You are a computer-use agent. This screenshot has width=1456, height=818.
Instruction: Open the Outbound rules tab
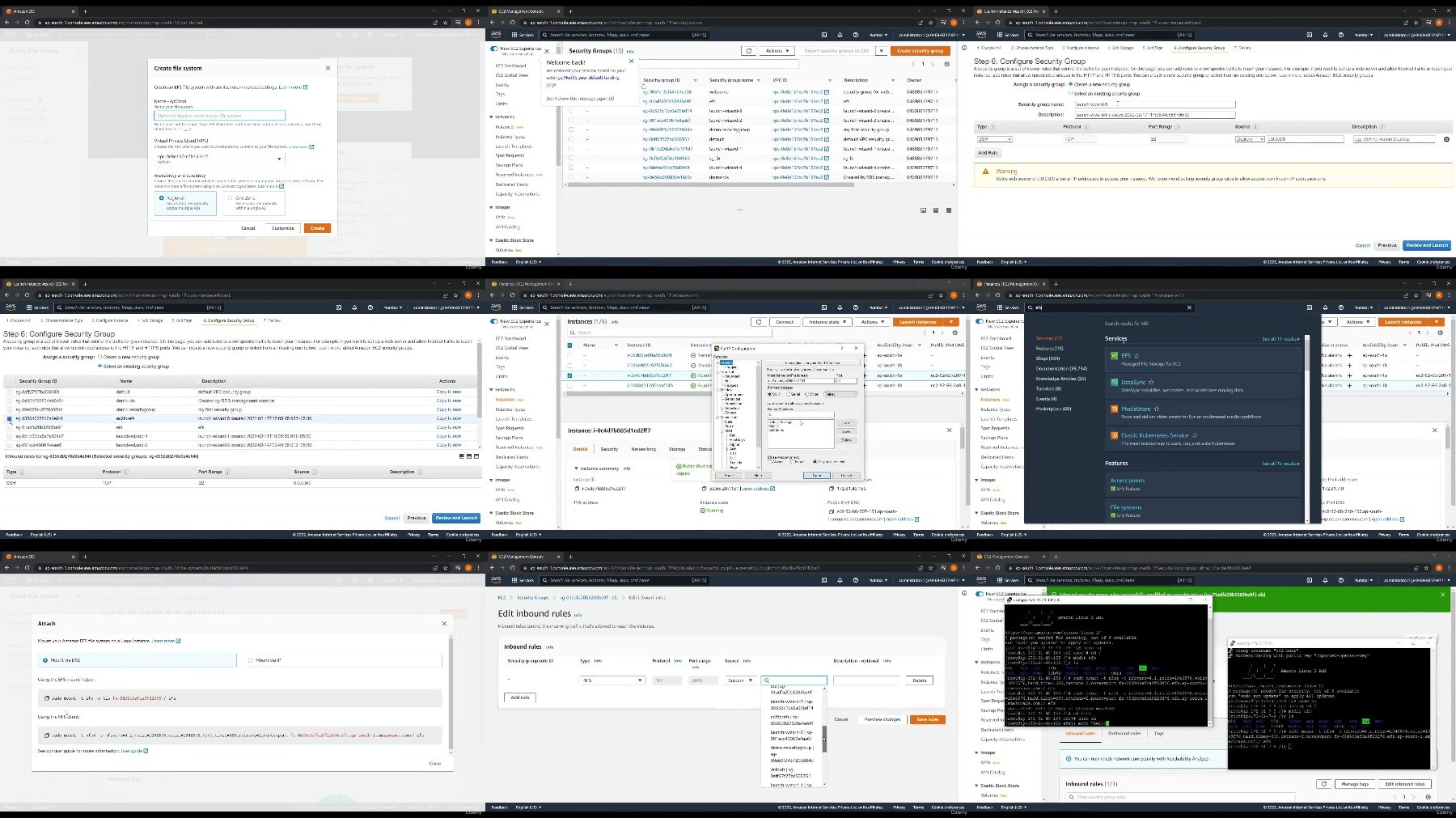coord(1124,733)
